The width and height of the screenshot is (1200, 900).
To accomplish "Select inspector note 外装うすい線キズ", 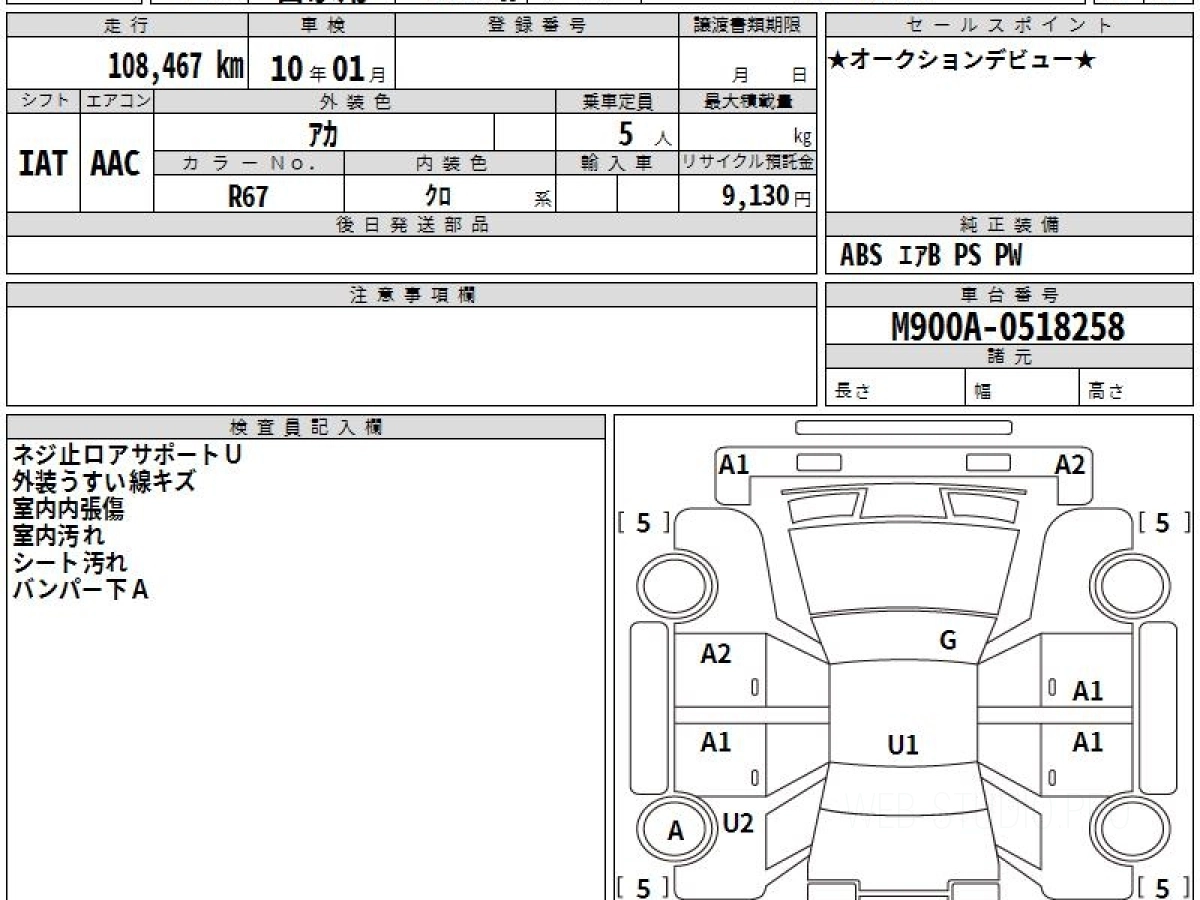I will coord(103,482).
